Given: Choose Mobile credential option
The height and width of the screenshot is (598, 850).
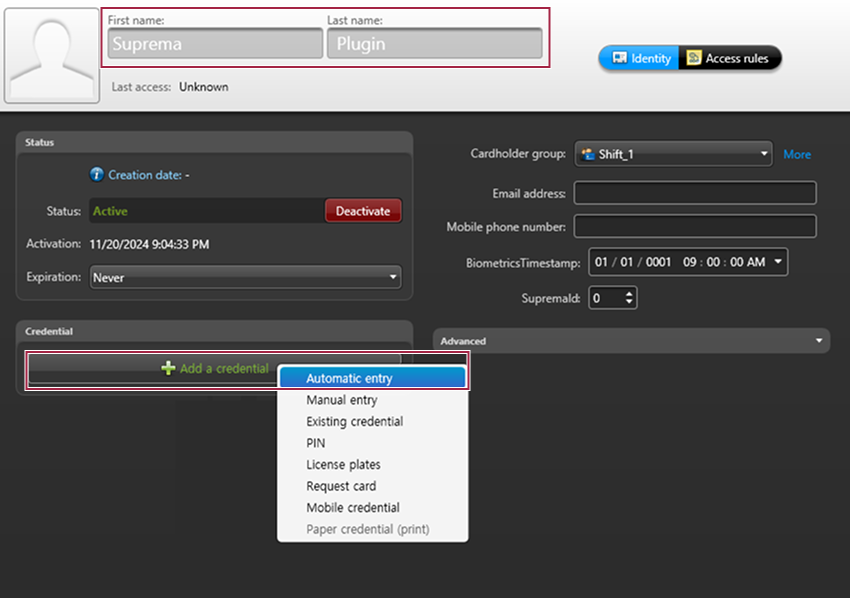Looking at the screenshot, I should click(352, 508).
